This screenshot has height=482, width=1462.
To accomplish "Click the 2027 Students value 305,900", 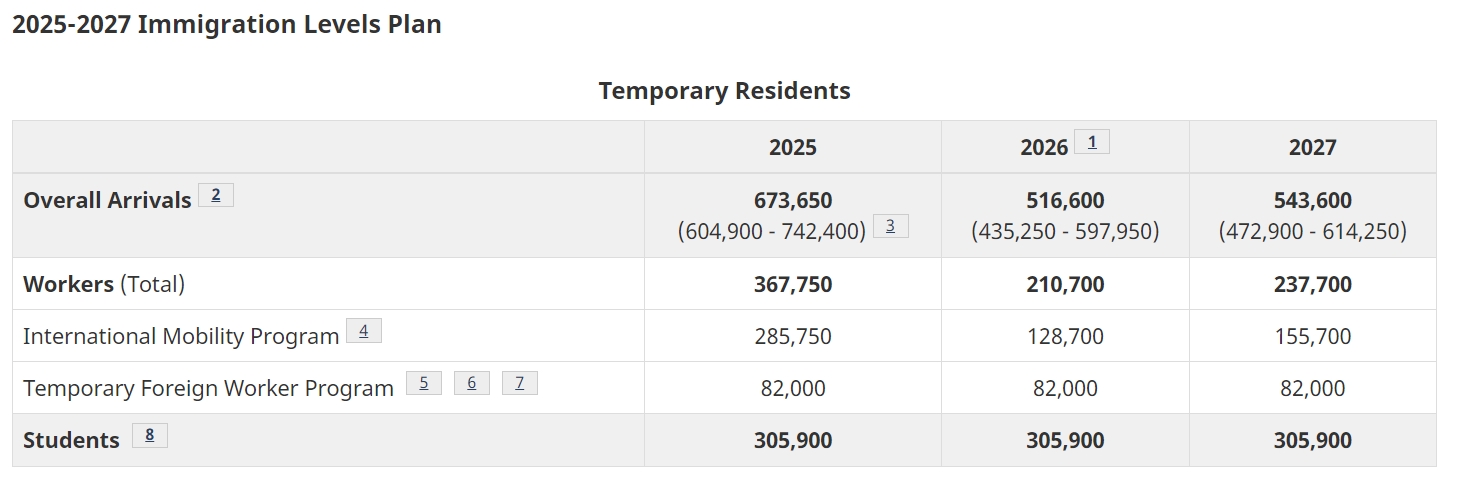I will click(x=1312, y=440).
